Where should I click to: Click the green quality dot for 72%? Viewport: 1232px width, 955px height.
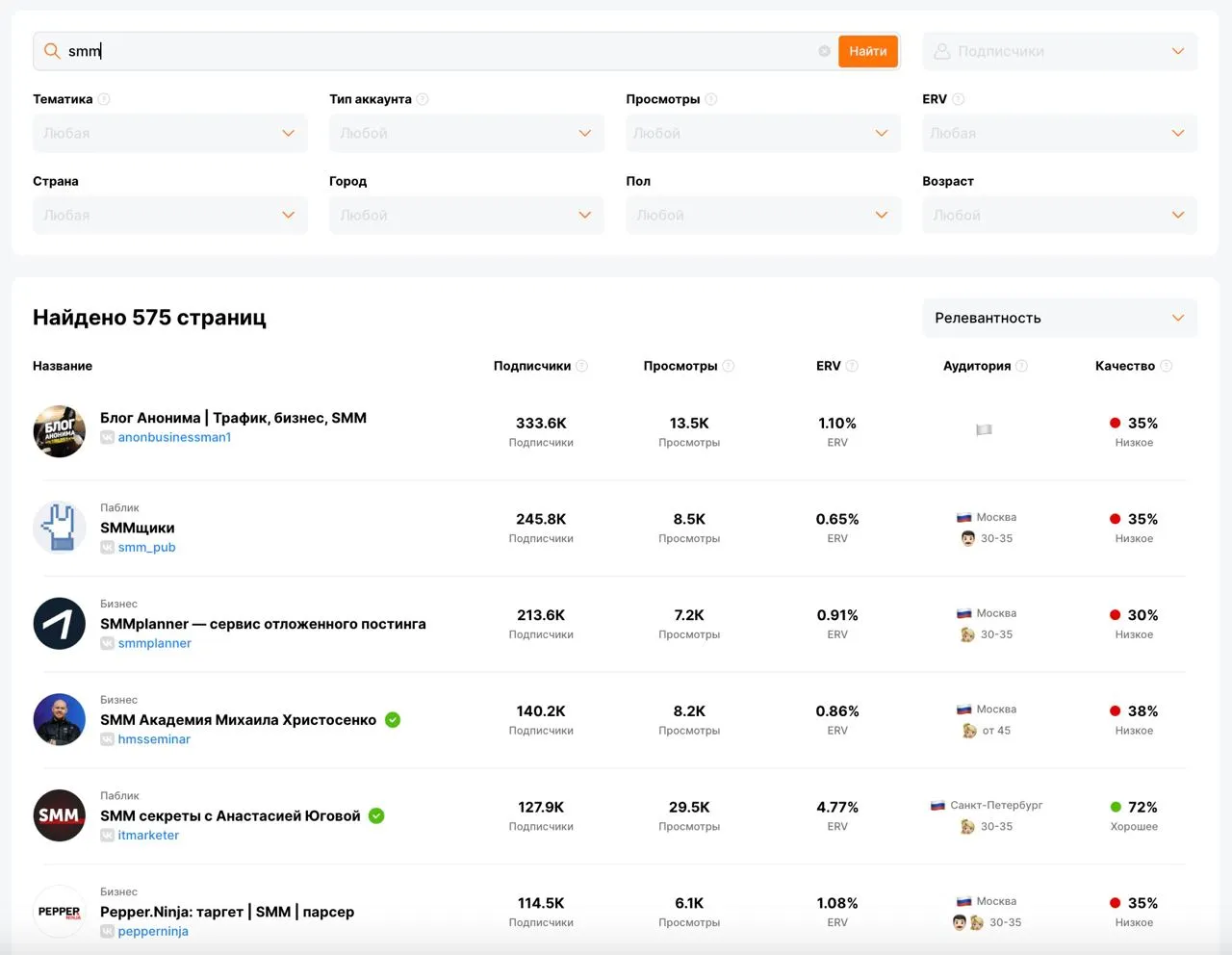coord(1116,807)
